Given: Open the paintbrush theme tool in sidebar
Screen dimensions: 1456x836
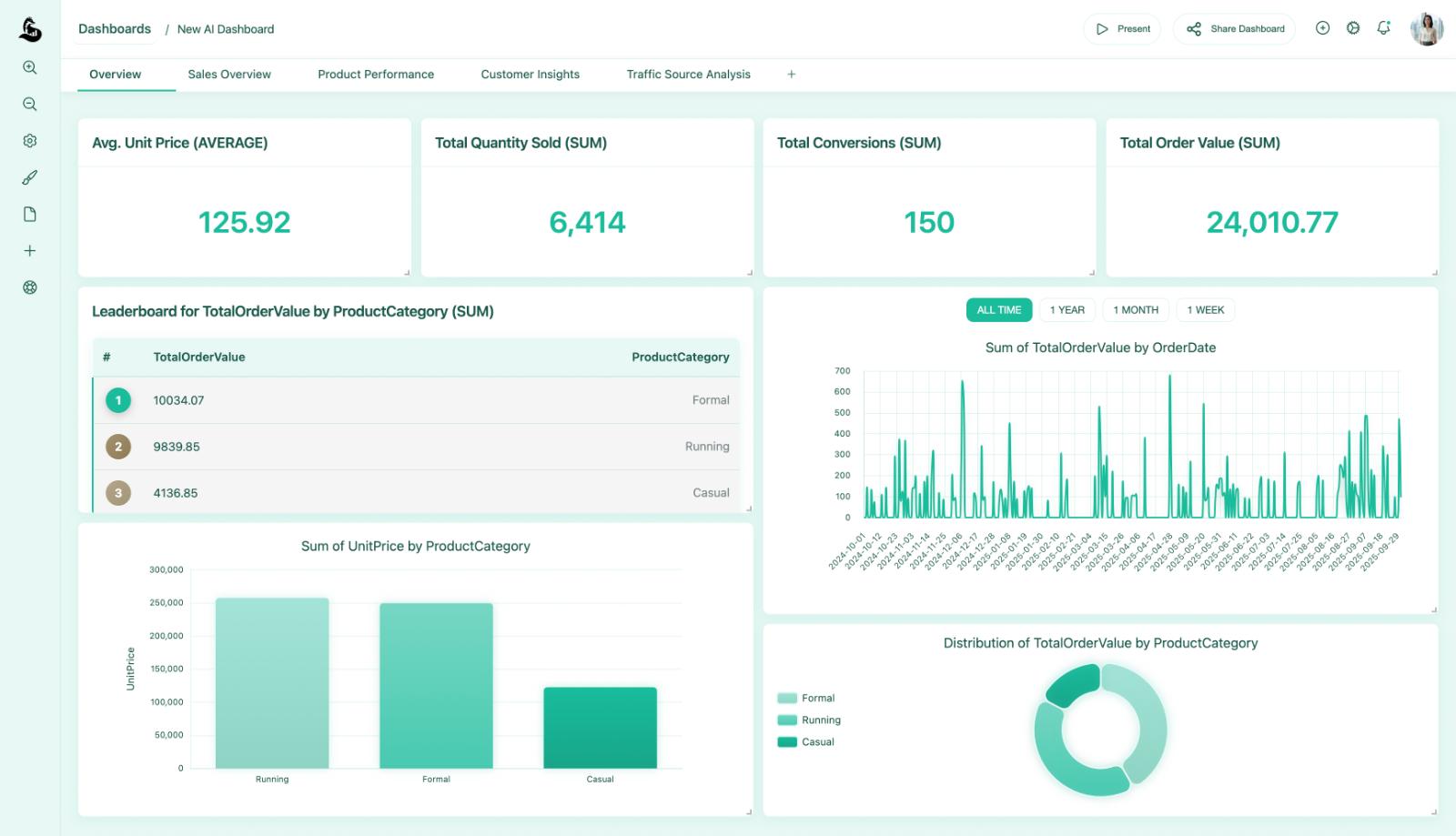Looking at the screenshot, I should pyautogui.click(x=30, y=177).
